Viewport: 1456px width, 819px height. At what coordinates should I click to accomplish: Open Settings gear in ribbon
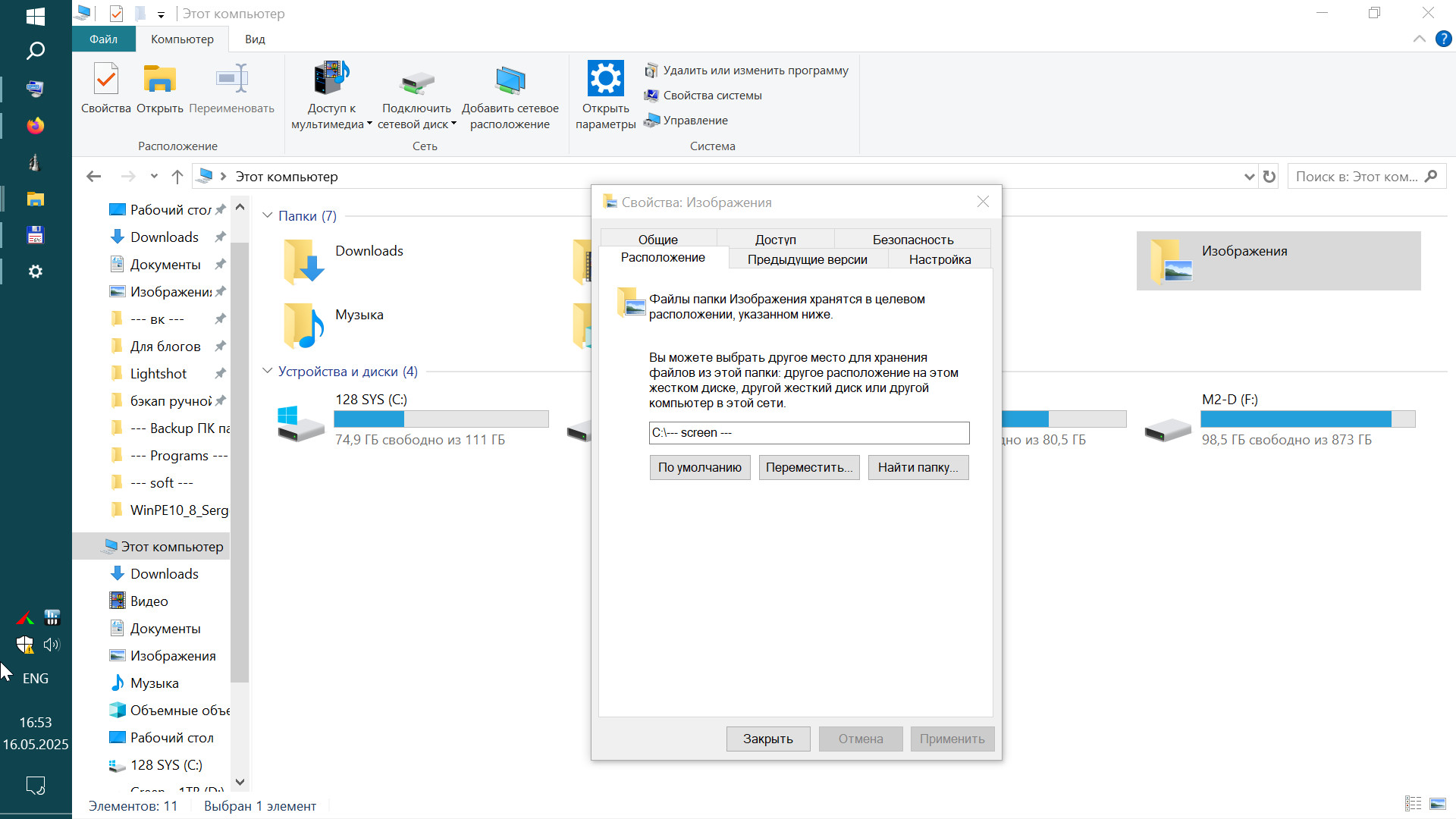click(x=605, y=79)
